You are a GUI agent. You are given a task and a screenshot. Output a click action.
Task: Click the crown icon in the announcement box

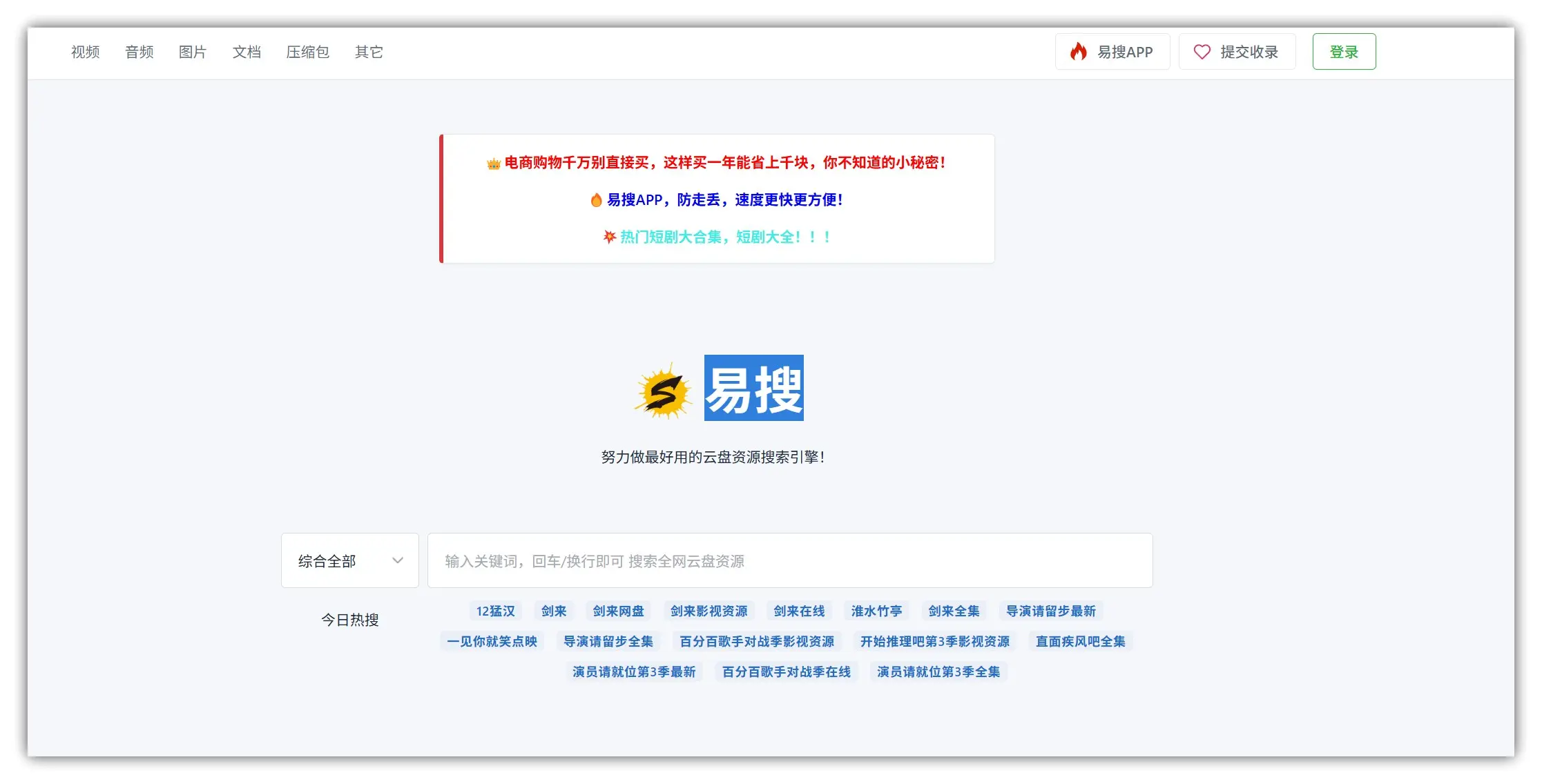click(x=493, y=164)
